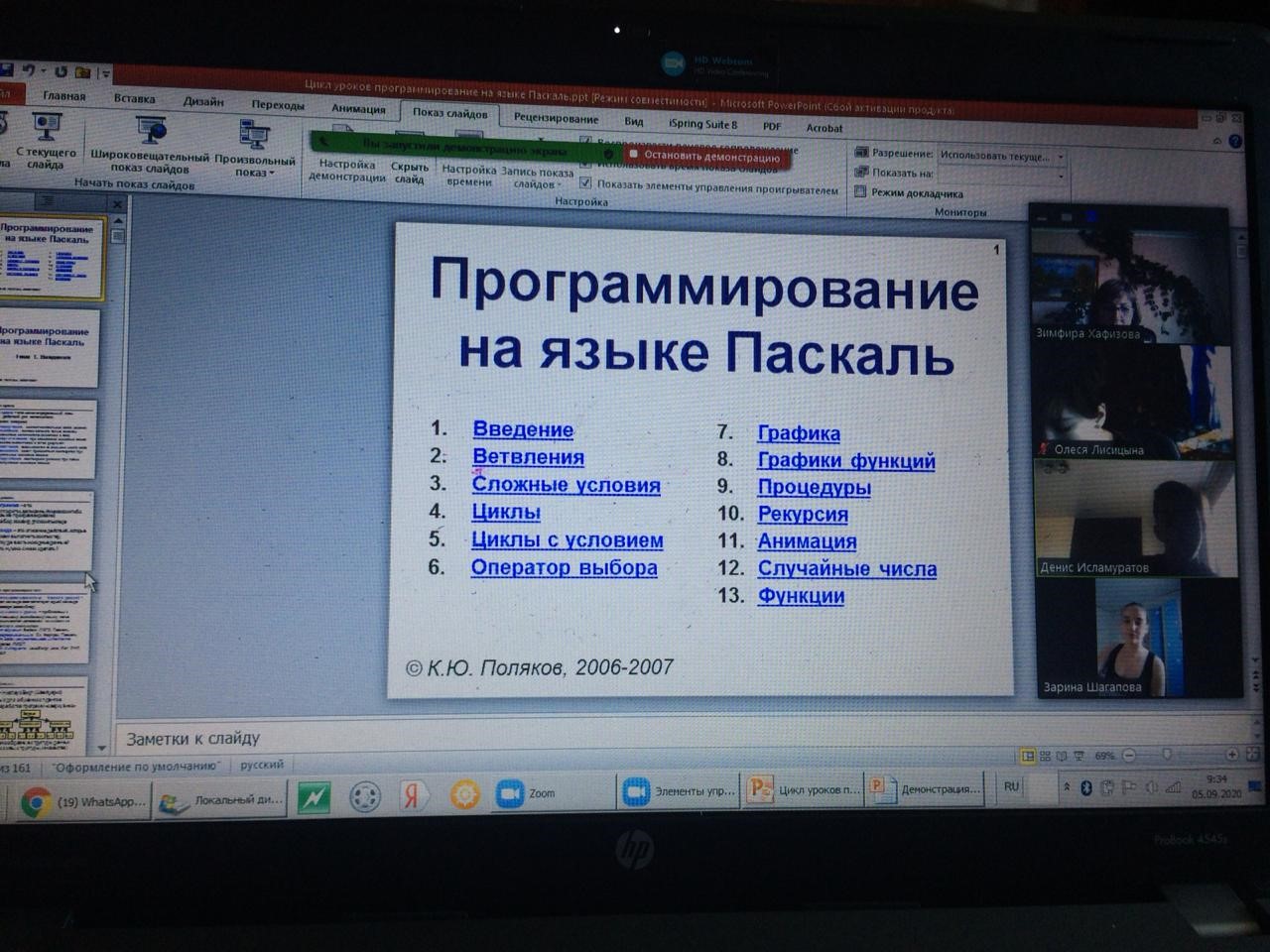Open the 'Анимация' ribbon tab

click(358, 109)
